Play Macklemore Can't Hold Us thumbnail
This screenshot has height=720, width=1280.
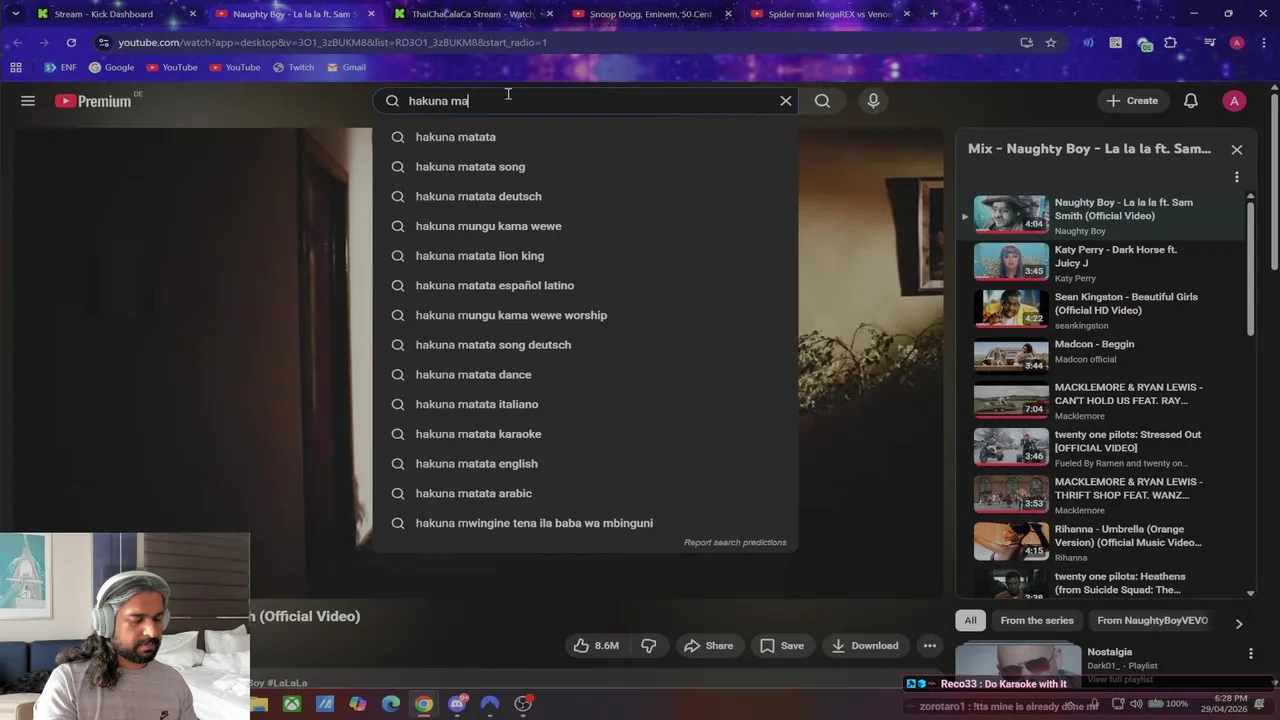tap(1011, 400)
